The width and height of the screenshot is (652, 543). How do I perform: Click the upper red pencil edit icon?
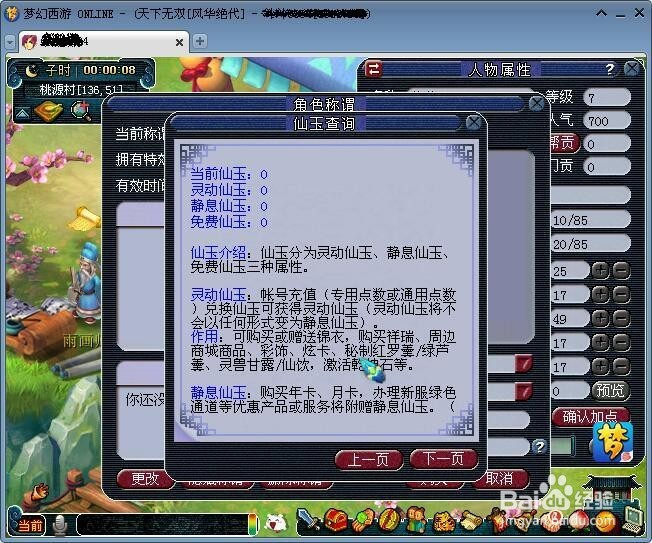[x=524, y=363]
